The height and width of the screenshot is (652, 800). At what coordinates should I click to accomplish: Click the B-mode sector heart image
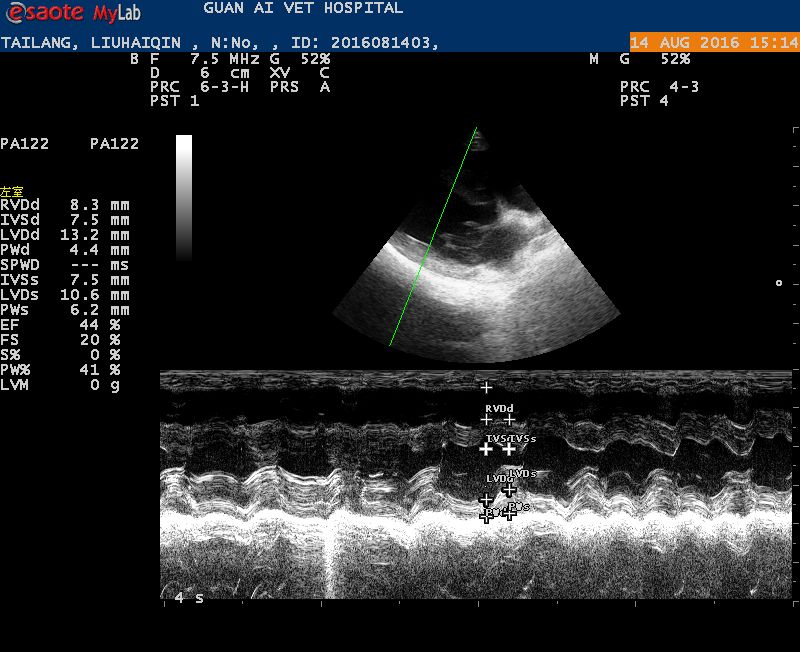click(476, 245)
